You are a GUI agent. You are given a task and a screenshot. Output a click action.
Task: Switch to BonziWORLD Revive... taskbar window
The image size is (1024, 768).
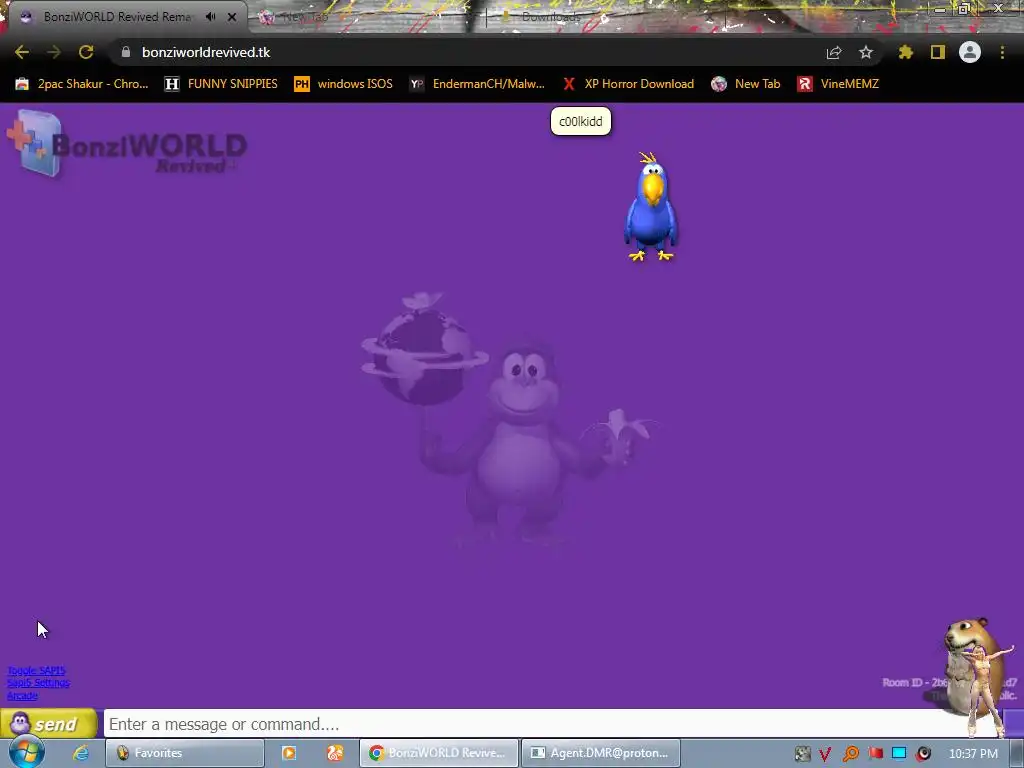(x=439, y=753)
